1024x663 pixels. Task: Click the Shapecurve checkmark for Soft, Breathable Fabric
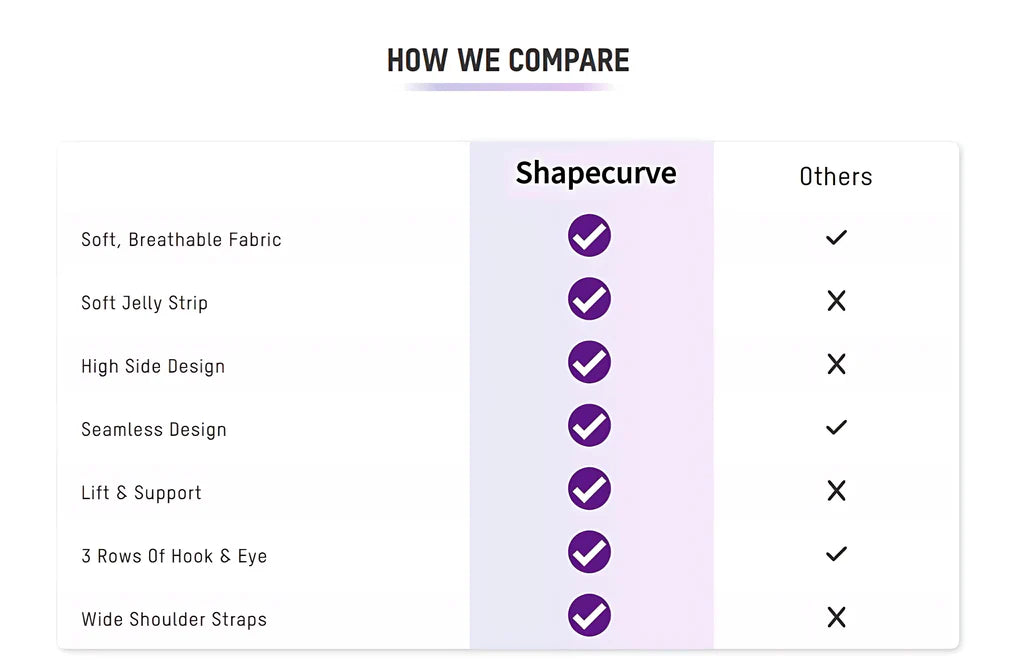tap(589, 236)
